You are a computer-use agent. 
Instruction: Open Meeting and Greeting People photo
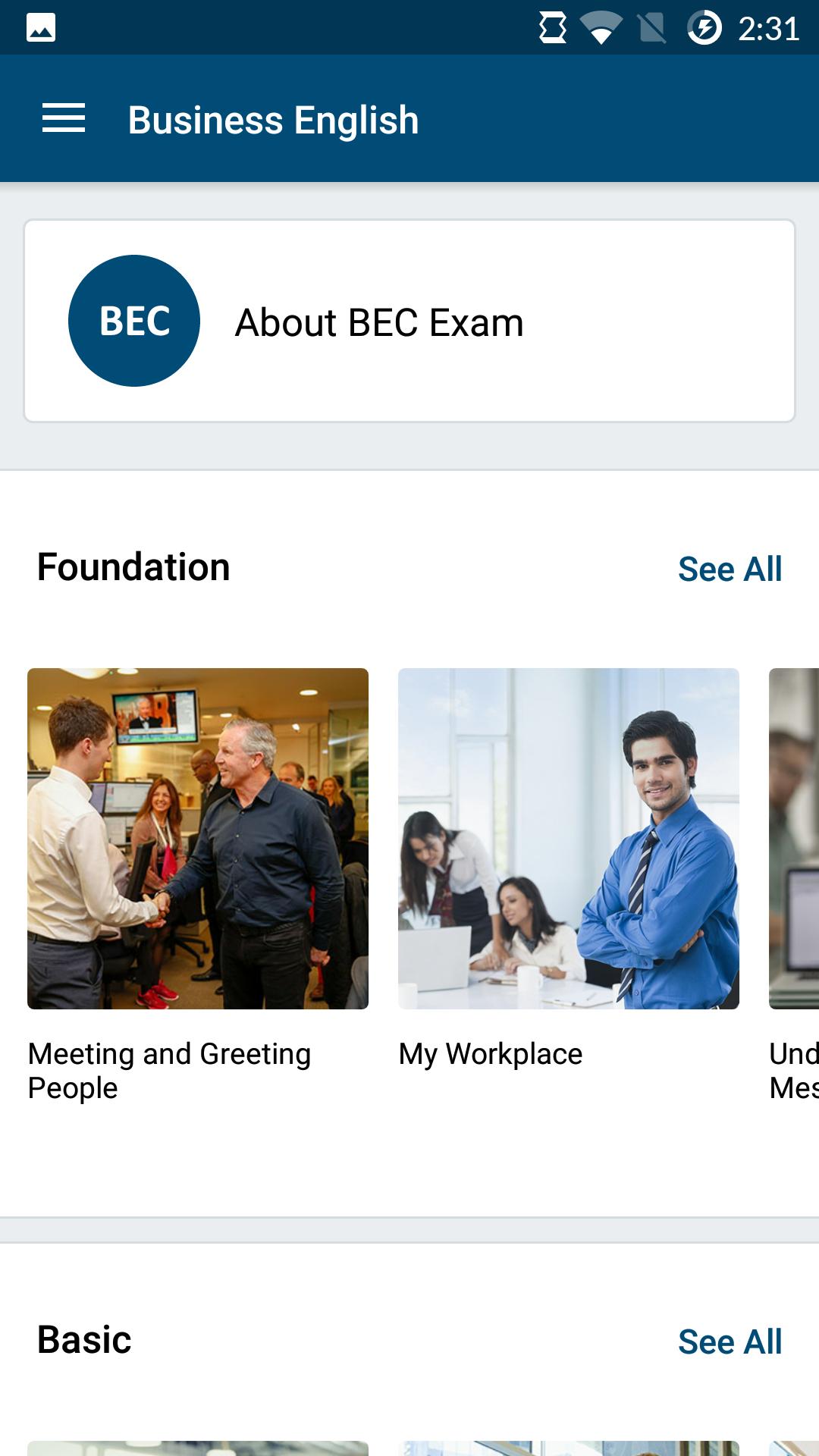[198, 838]
